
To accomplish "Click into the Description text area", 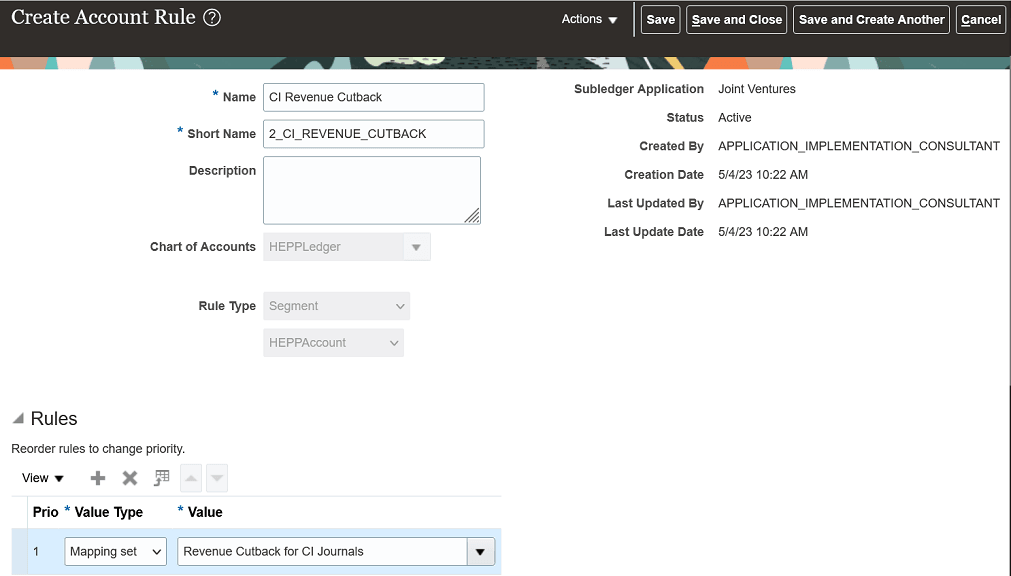I will tap(371, 190).
